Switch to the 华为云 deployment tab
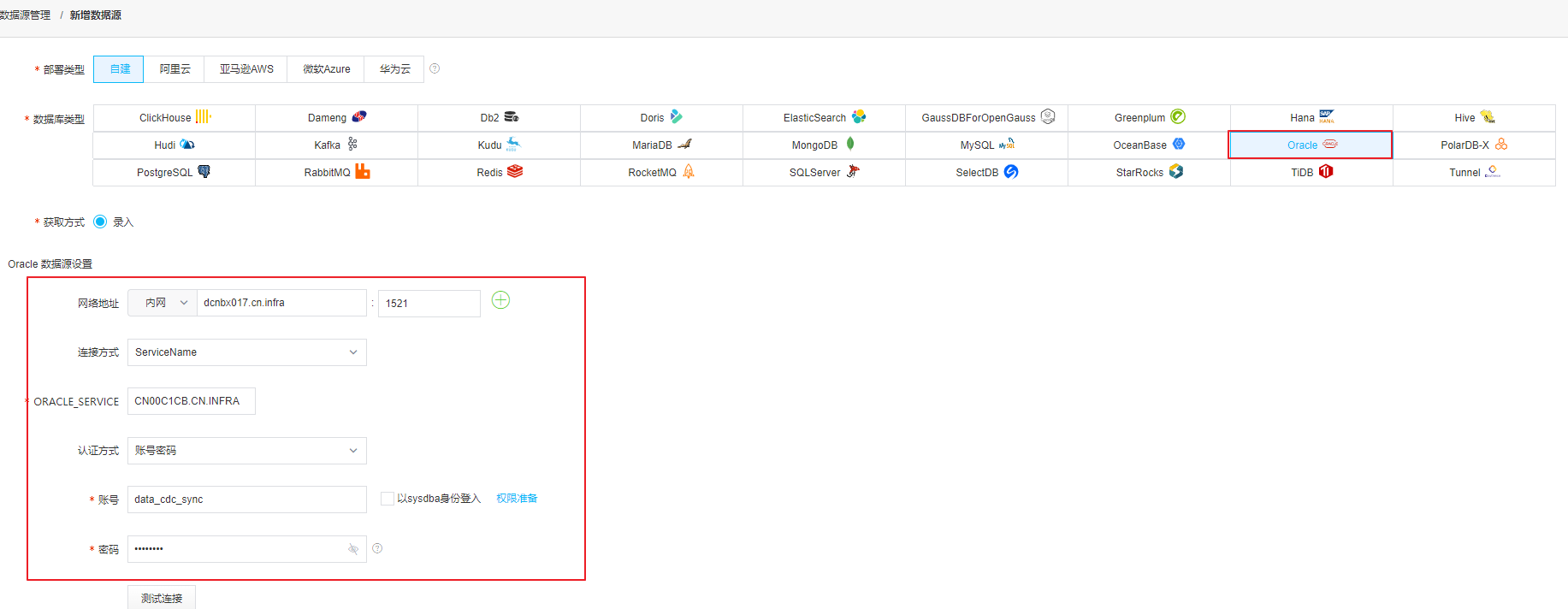This screenshot has height=609, width=1568. click(394, 69)
